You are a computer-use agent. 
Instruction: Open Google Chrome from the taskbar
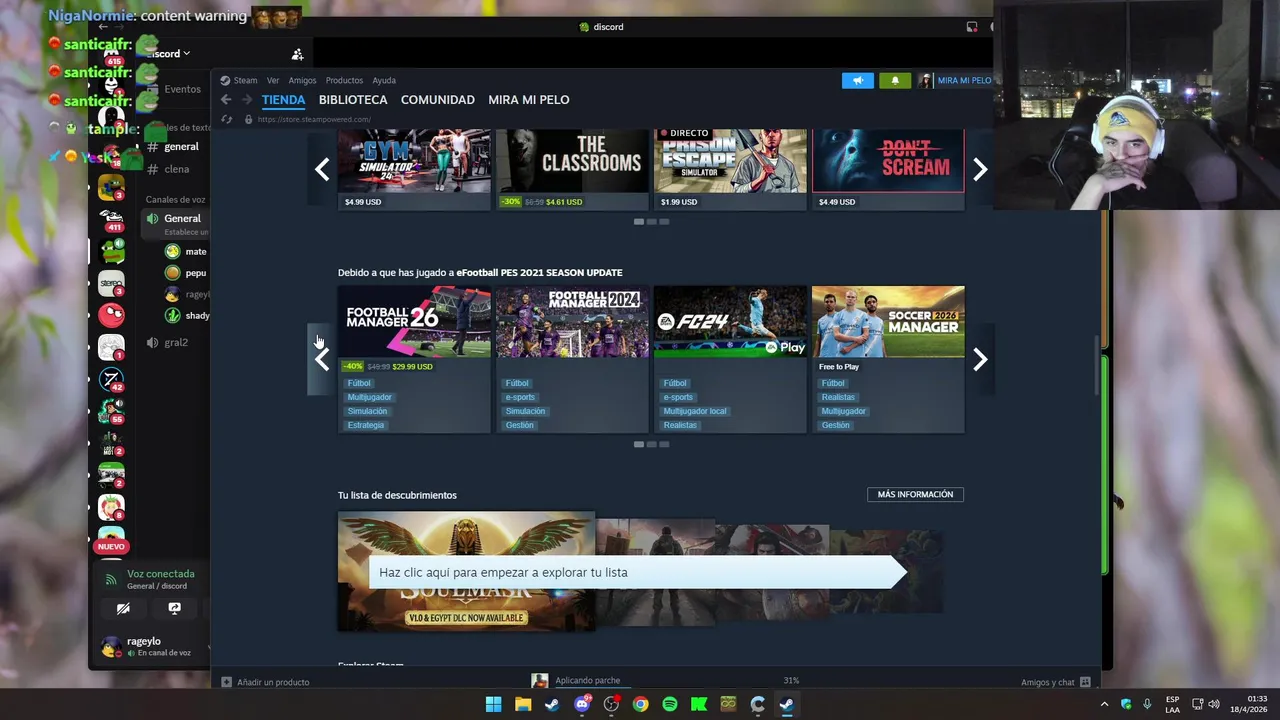point(640,704)
